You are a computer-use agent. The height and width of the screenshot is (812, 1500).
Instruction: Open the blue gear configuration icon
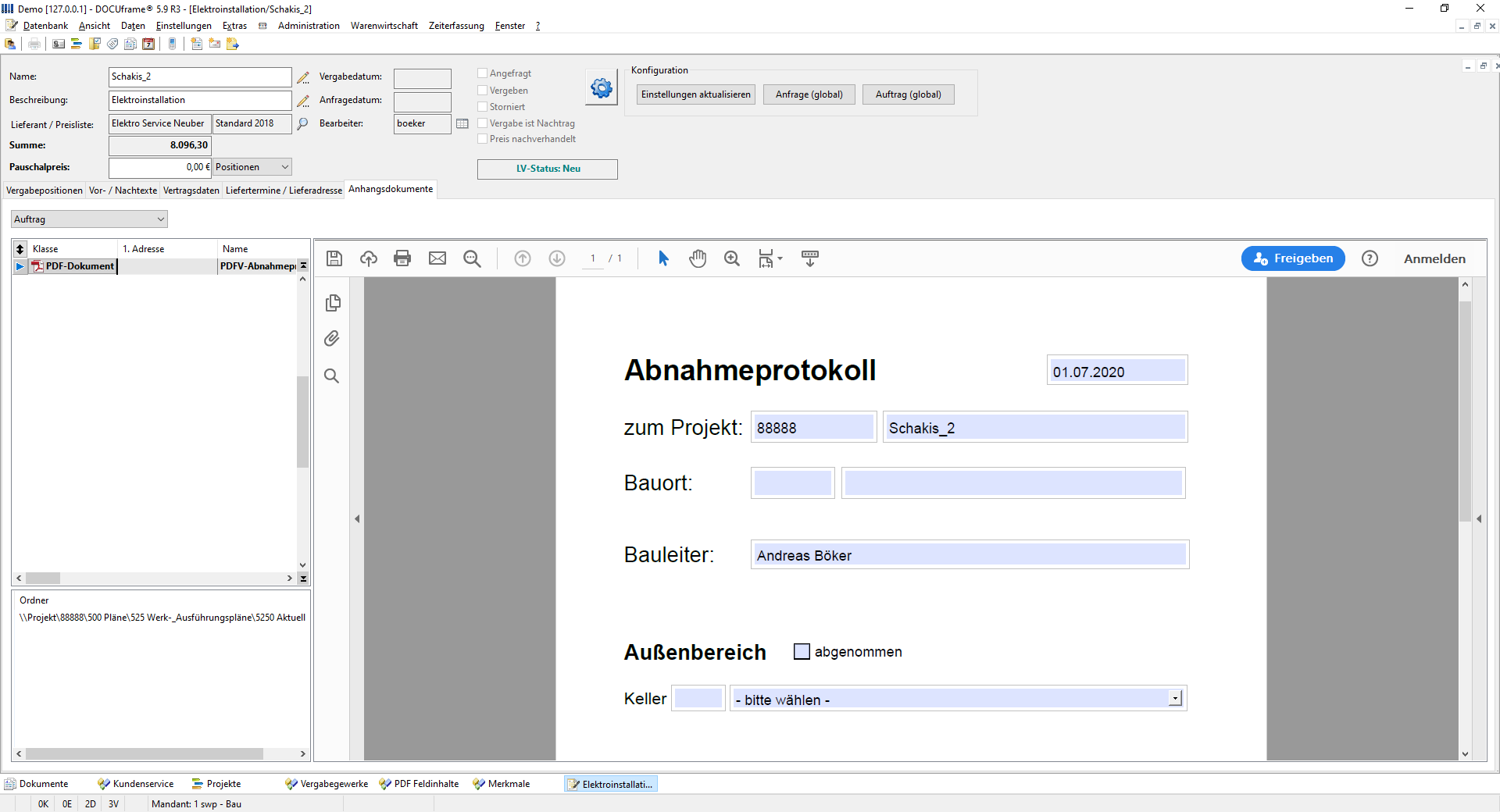click(602, 88)
